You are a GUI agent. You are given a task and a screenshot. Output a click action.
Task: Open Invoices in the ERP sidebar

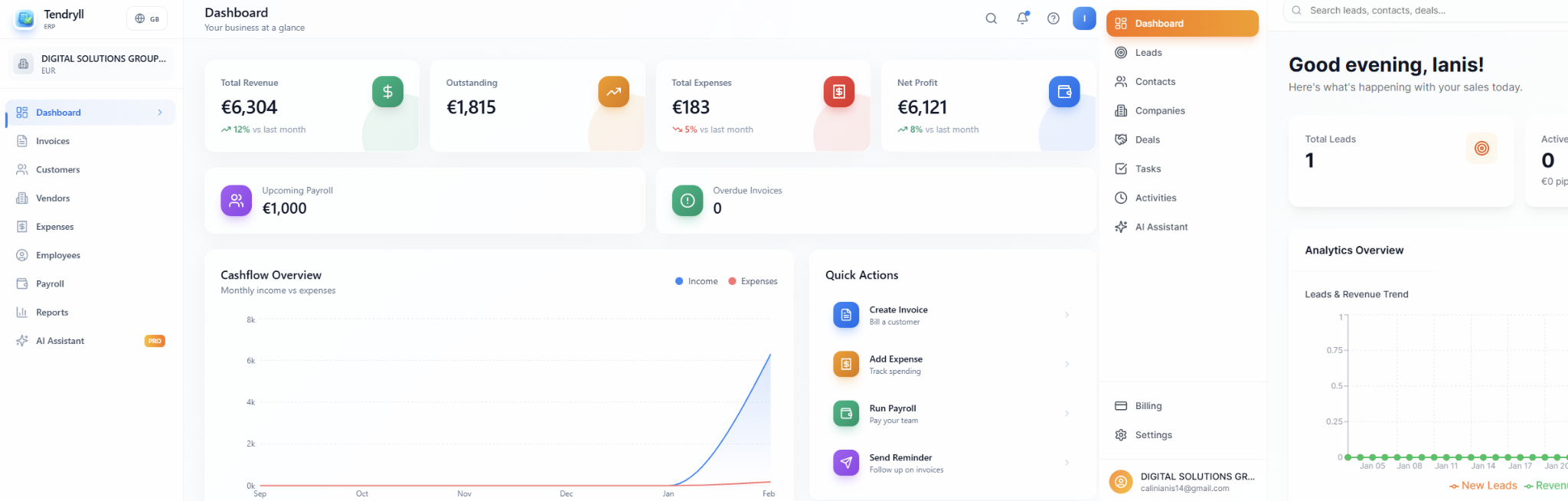tap(53, 141)
